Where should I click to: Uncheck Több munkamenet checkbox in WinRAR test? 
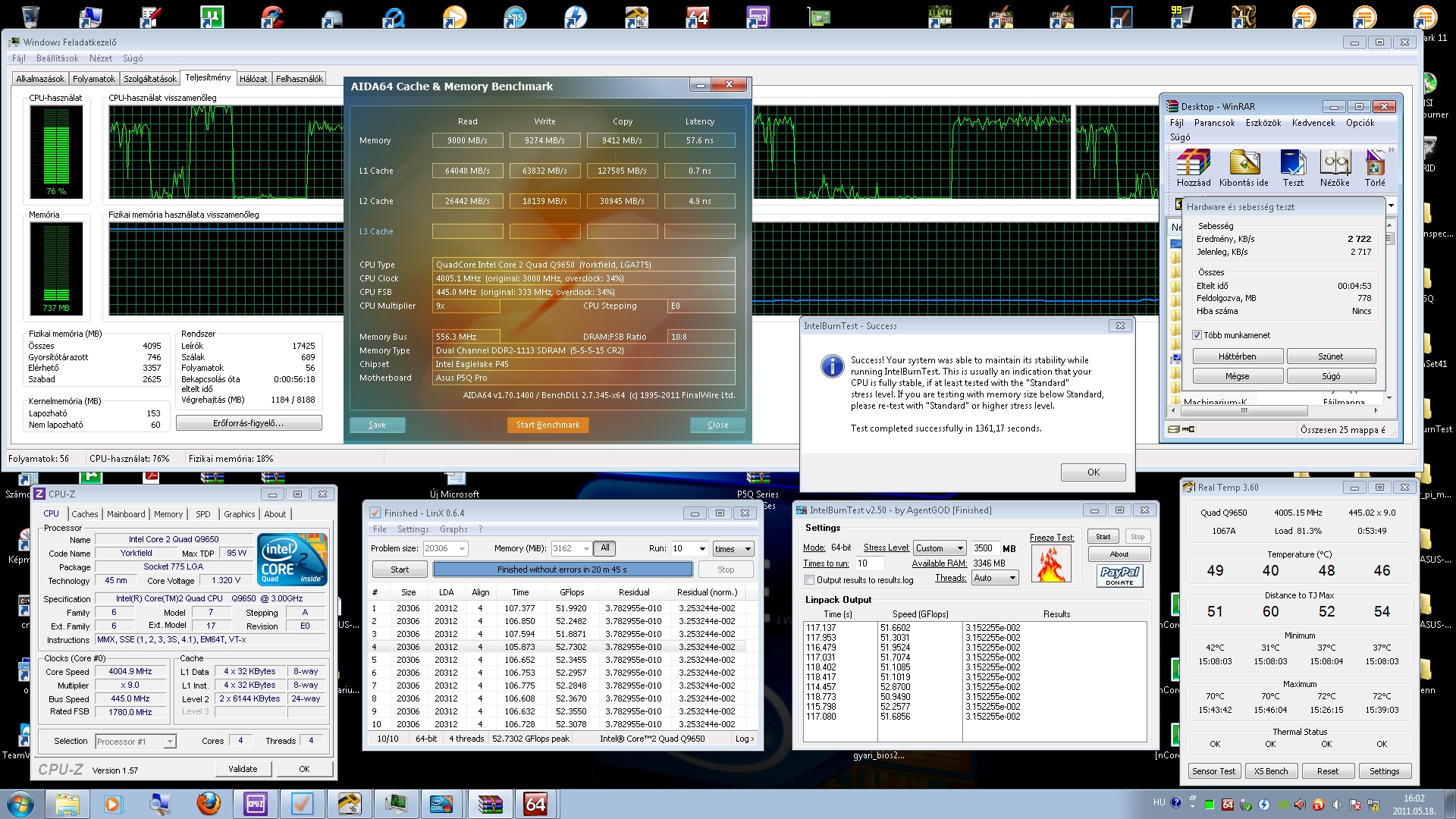coord(1197,335)
